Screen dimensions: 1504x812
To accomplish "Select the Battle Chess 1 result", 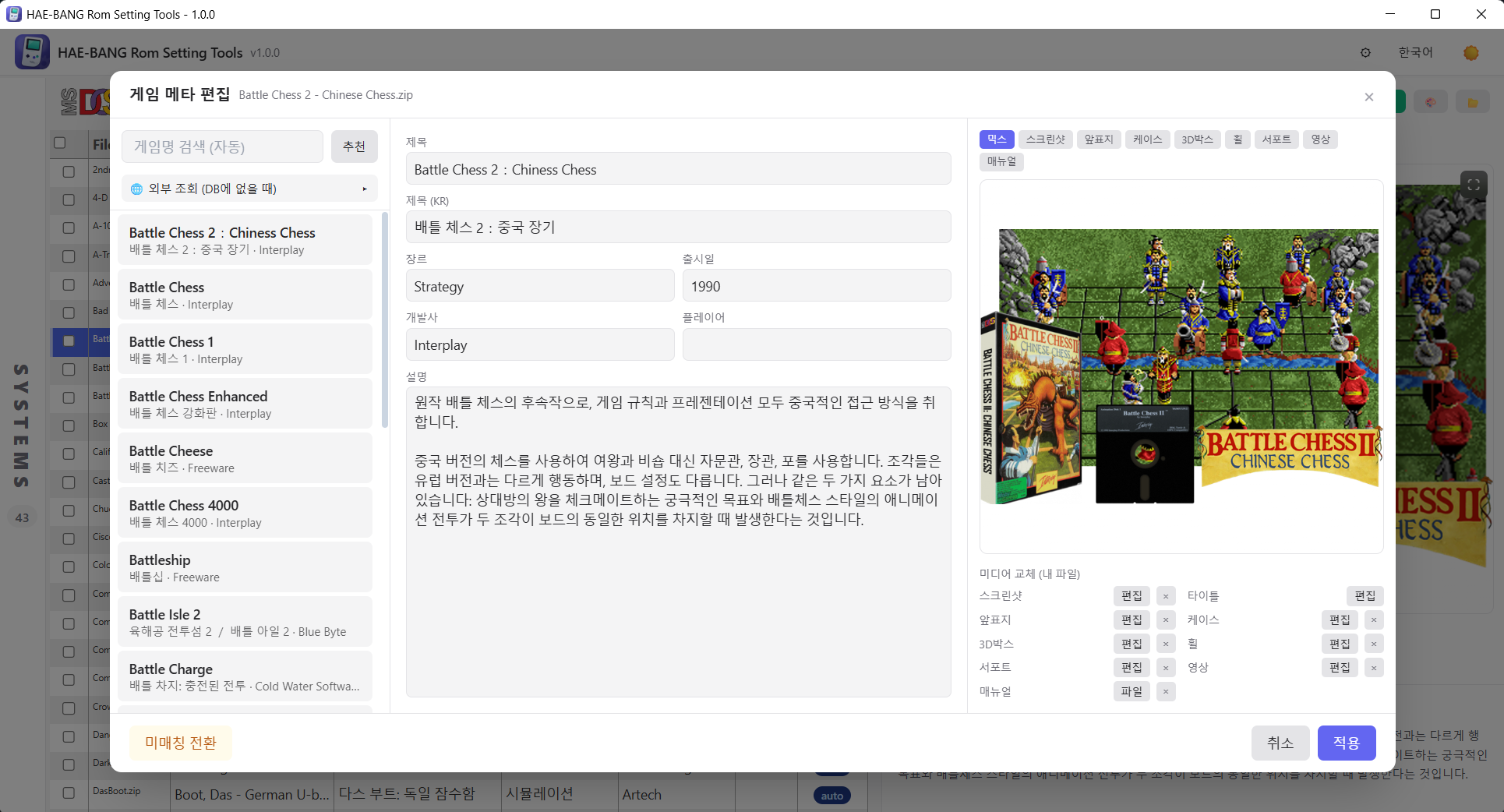I will [245, 349].
